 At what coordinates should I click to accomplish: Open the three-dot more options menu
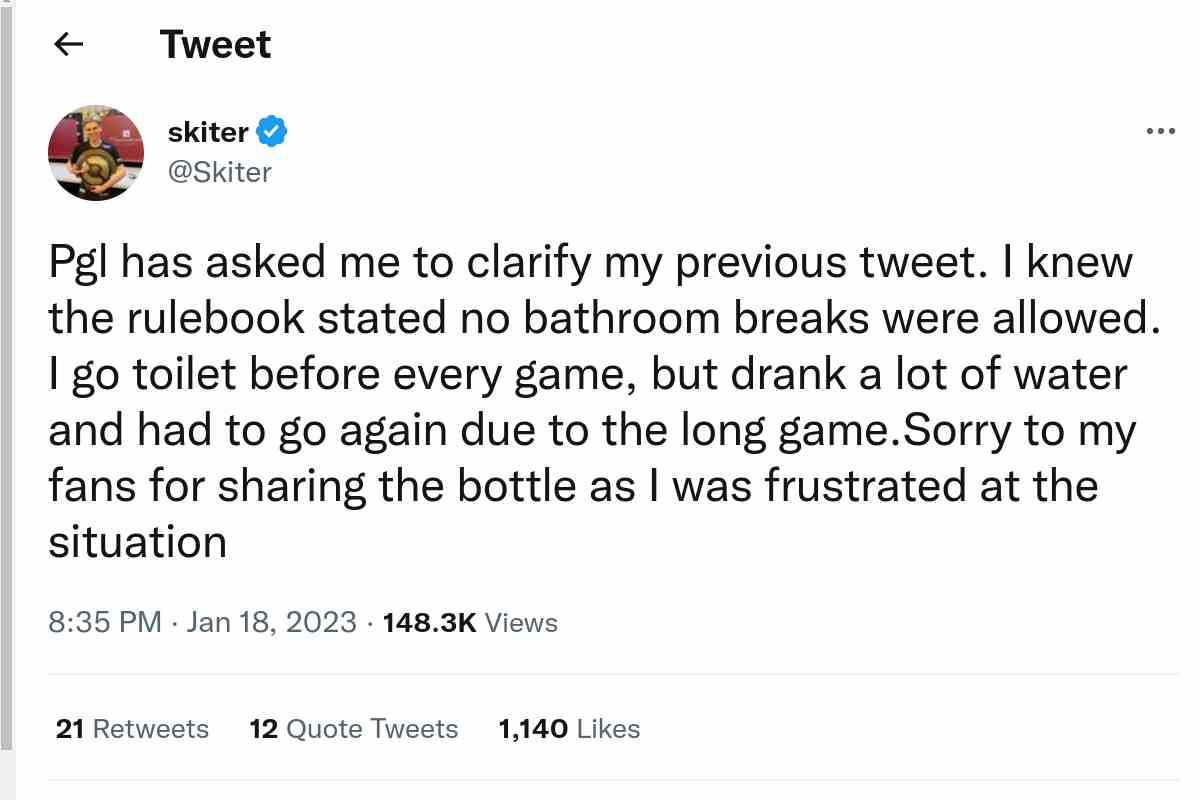tap(1160, 131)
